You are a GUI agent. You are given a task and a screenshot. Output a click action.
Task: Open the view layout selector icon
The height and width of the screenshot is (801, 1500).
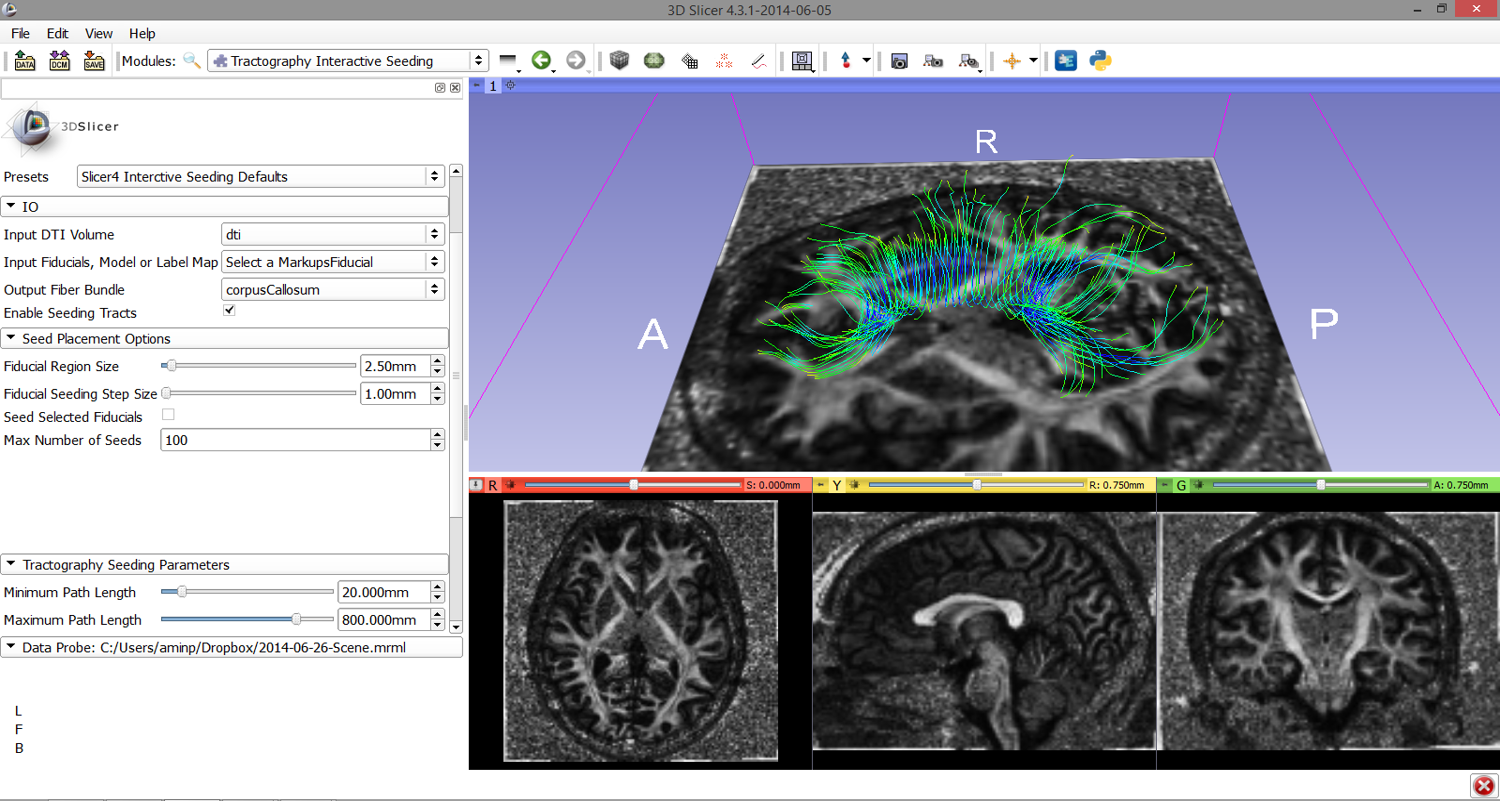[x=801, y=61]
